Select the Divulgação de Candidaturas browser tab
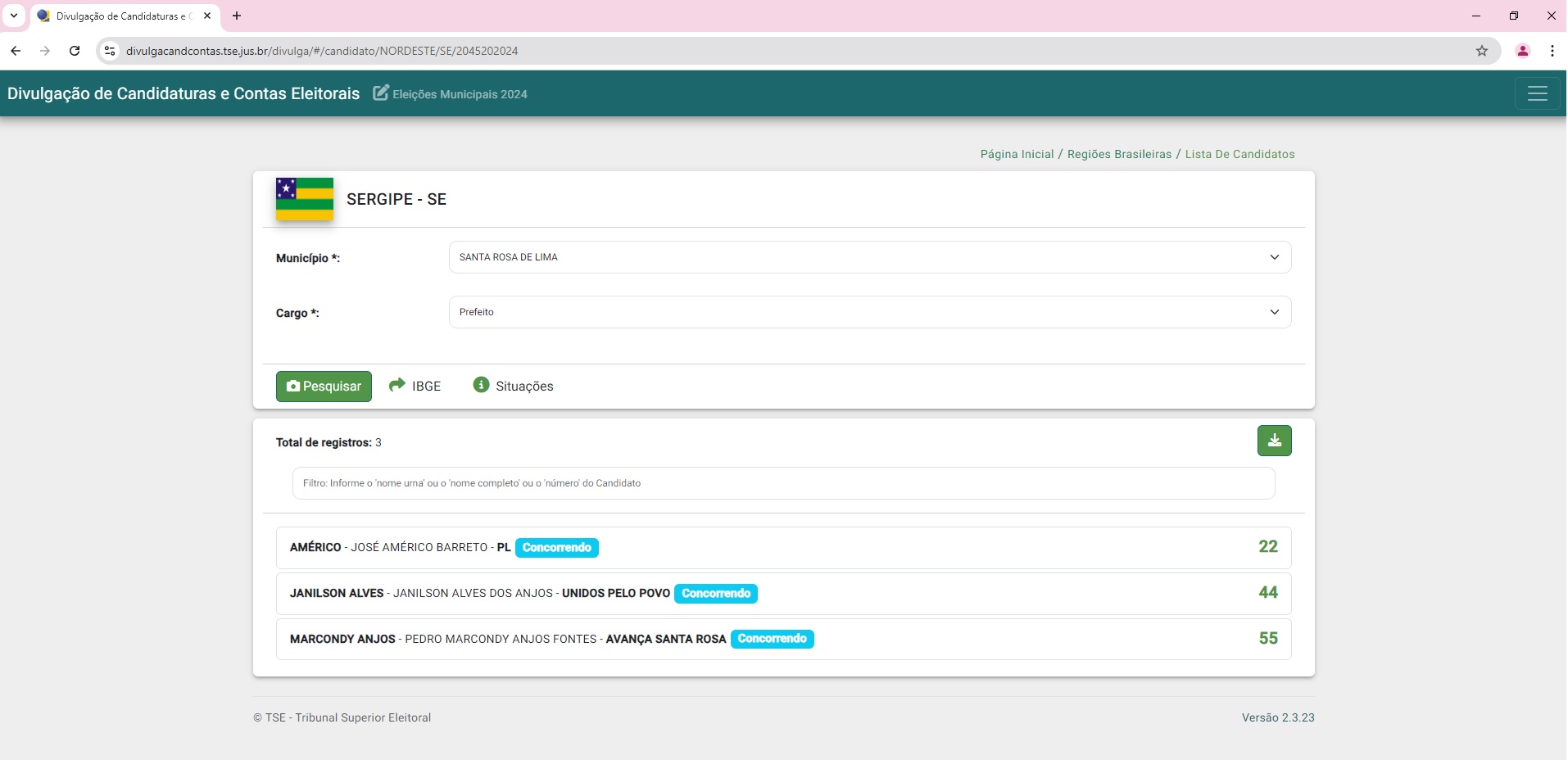Screen dimensions: 1568x760 [125, 16]
